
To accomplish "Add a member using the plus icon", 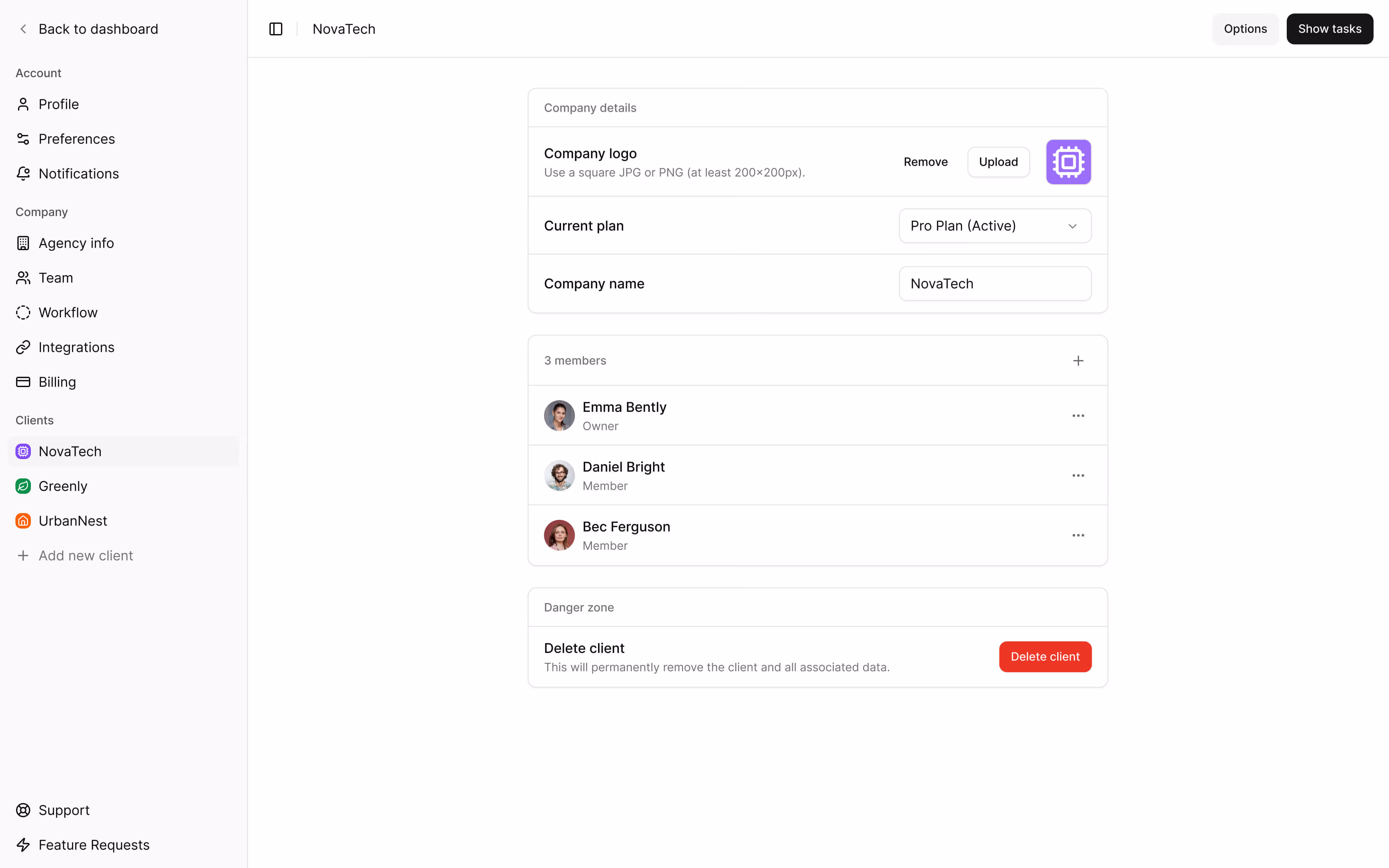I will coord(1078,360).
